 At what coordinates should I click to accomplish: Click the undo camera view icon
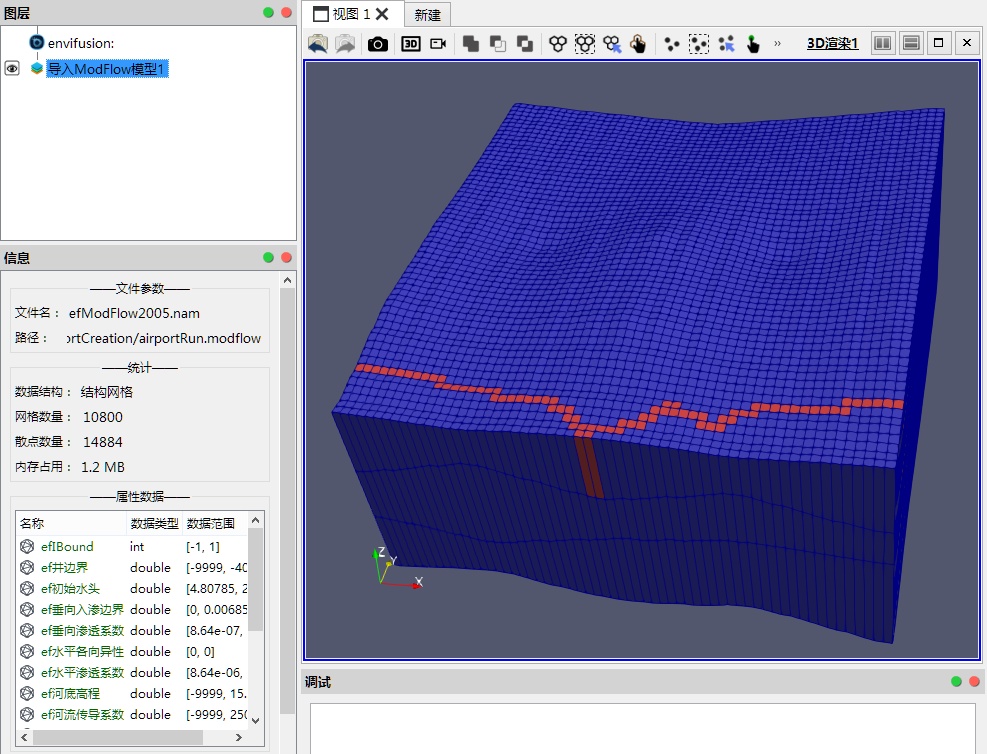tap(318, 43)
